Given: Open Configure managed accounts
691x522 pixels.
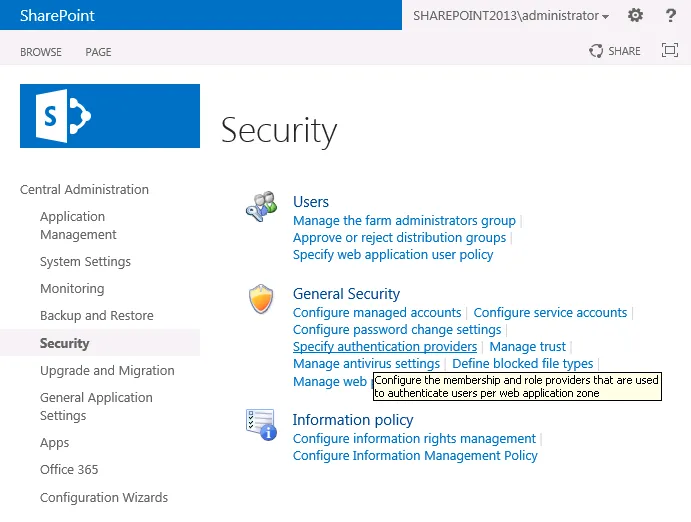Looking at the screenshot, I should tap(377, 312).
